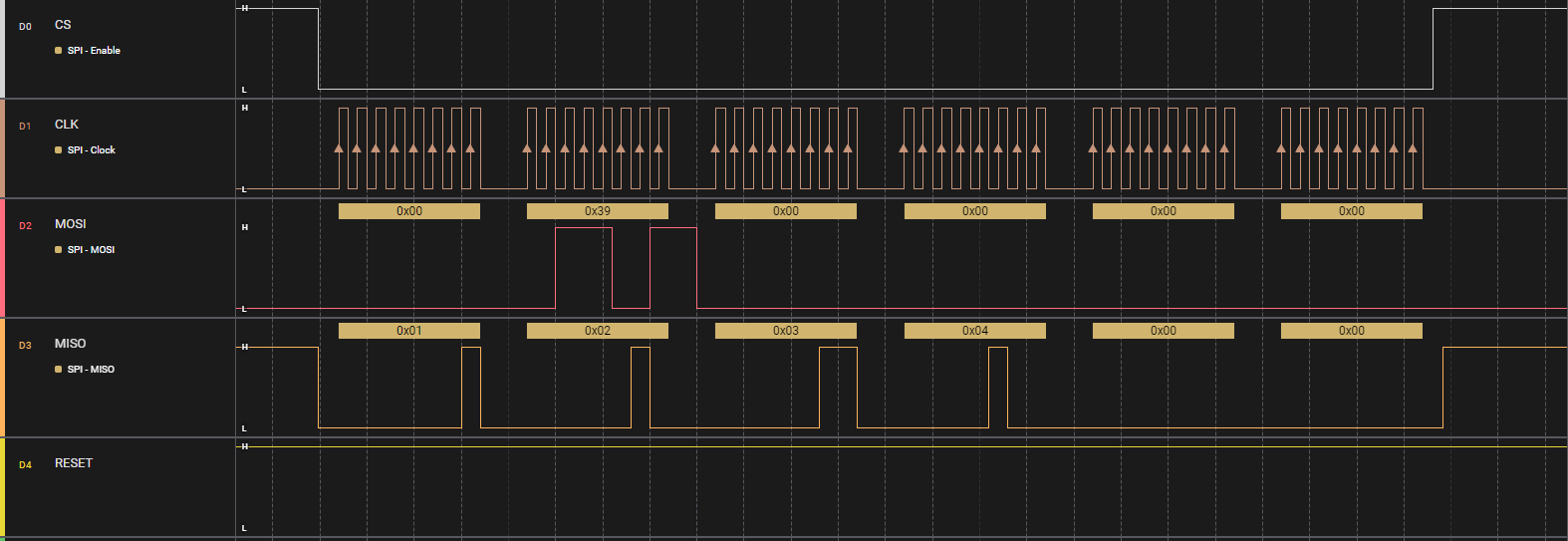The image size is (1568, 541).
Task: Select the MISO channel name
Action: click(x=71, y=344)
